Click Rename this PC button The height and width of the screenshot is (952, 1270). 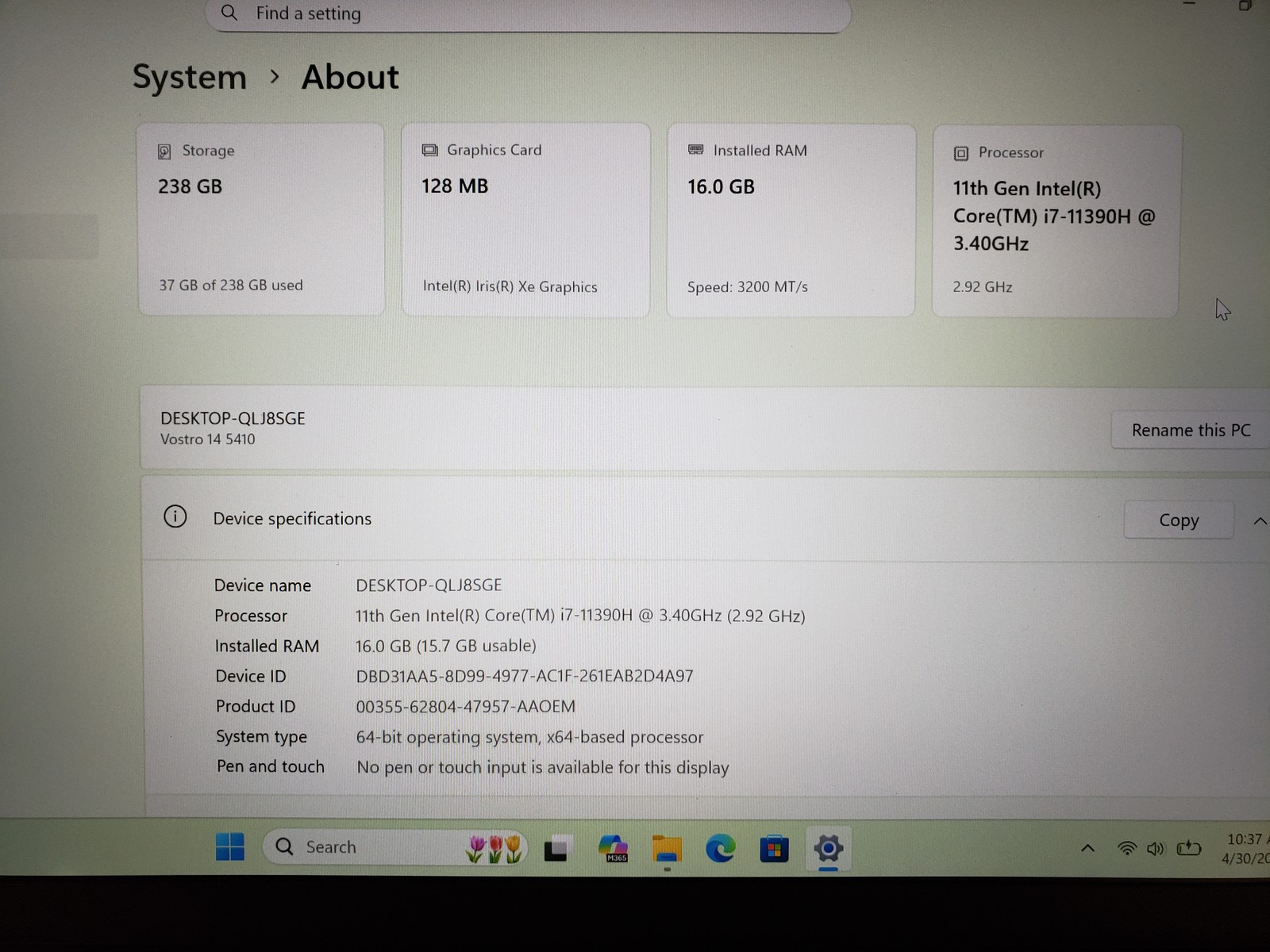[x=1191, y=430]
